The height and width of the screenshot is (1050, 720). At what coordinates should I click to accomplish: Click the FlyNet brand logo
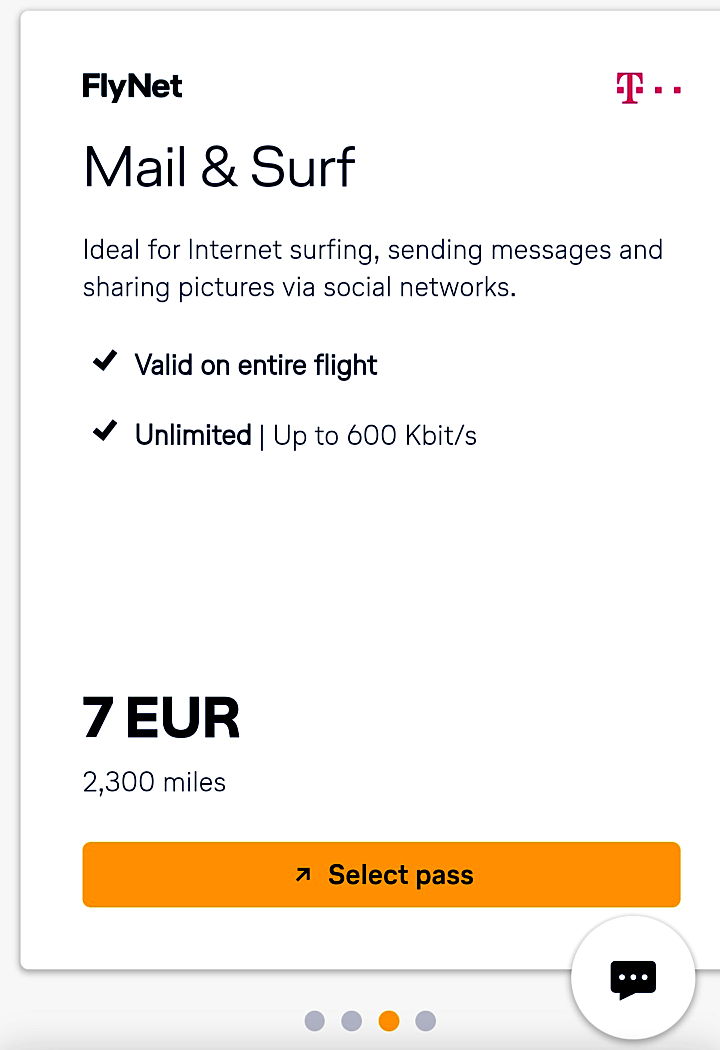click(132, 87)
